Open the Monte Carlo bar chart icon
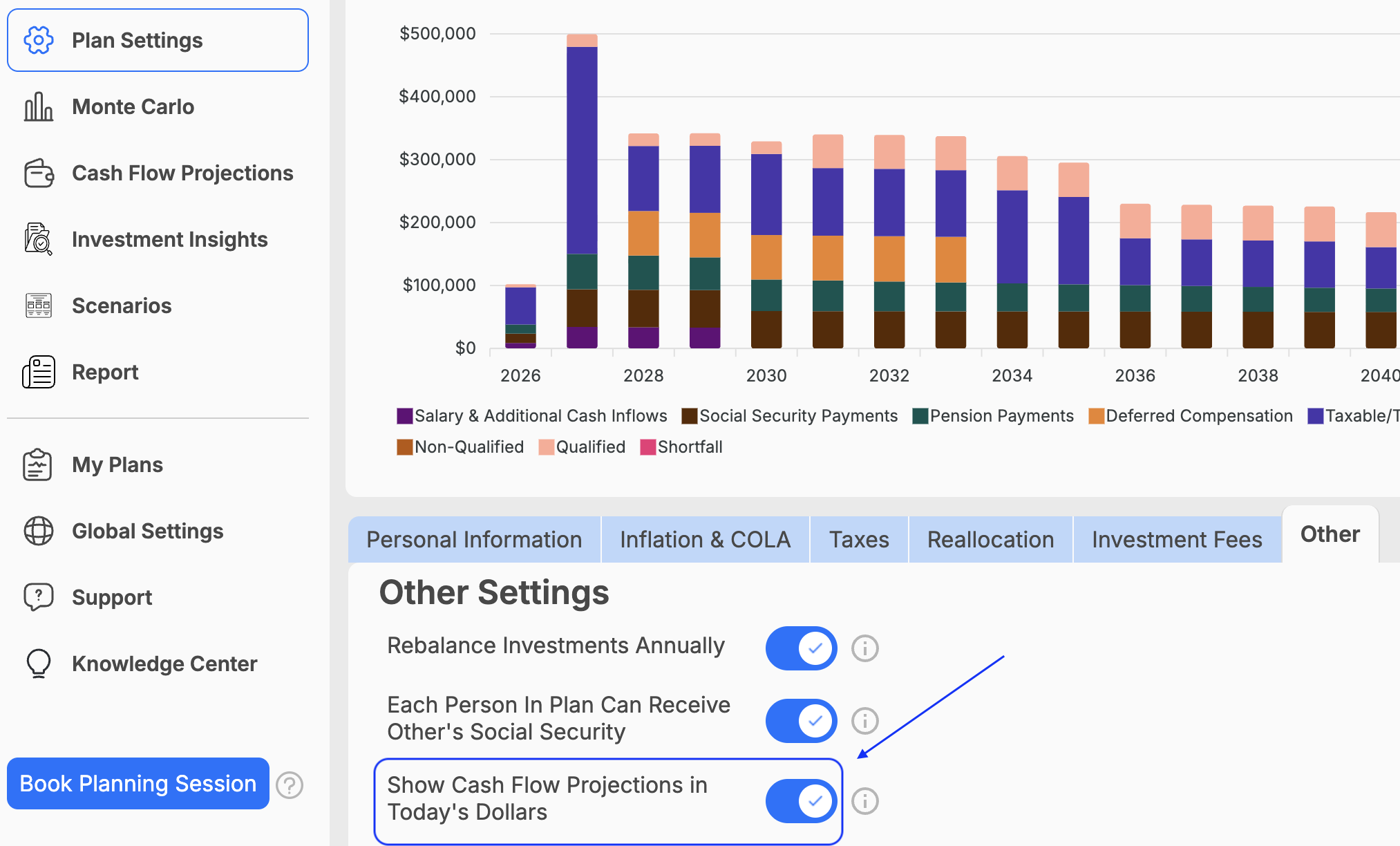Screen dimensions: 1400x846 [39, 106]
